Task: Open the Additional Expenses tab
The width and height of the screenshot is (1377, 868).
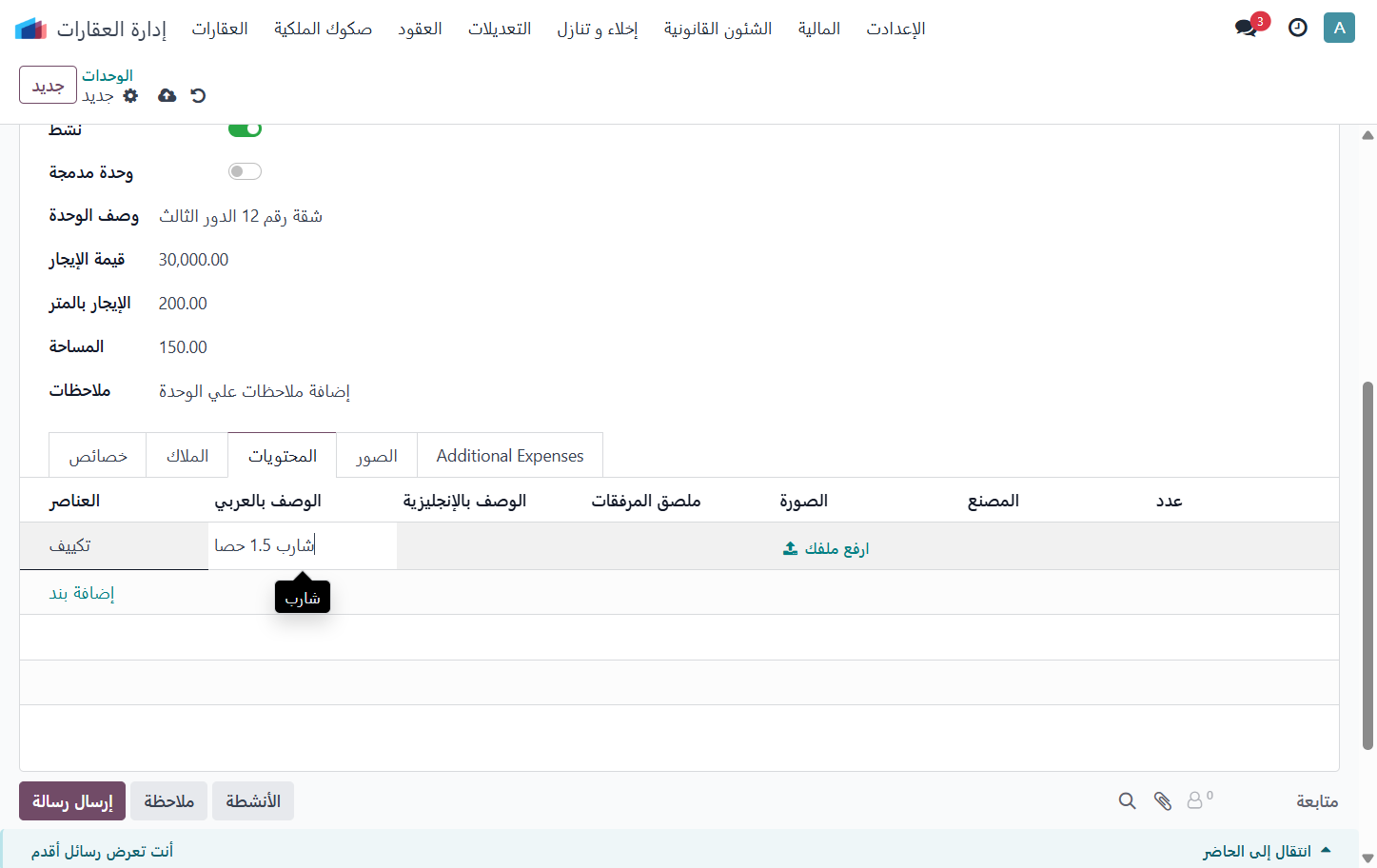Action: click(510, 456)
